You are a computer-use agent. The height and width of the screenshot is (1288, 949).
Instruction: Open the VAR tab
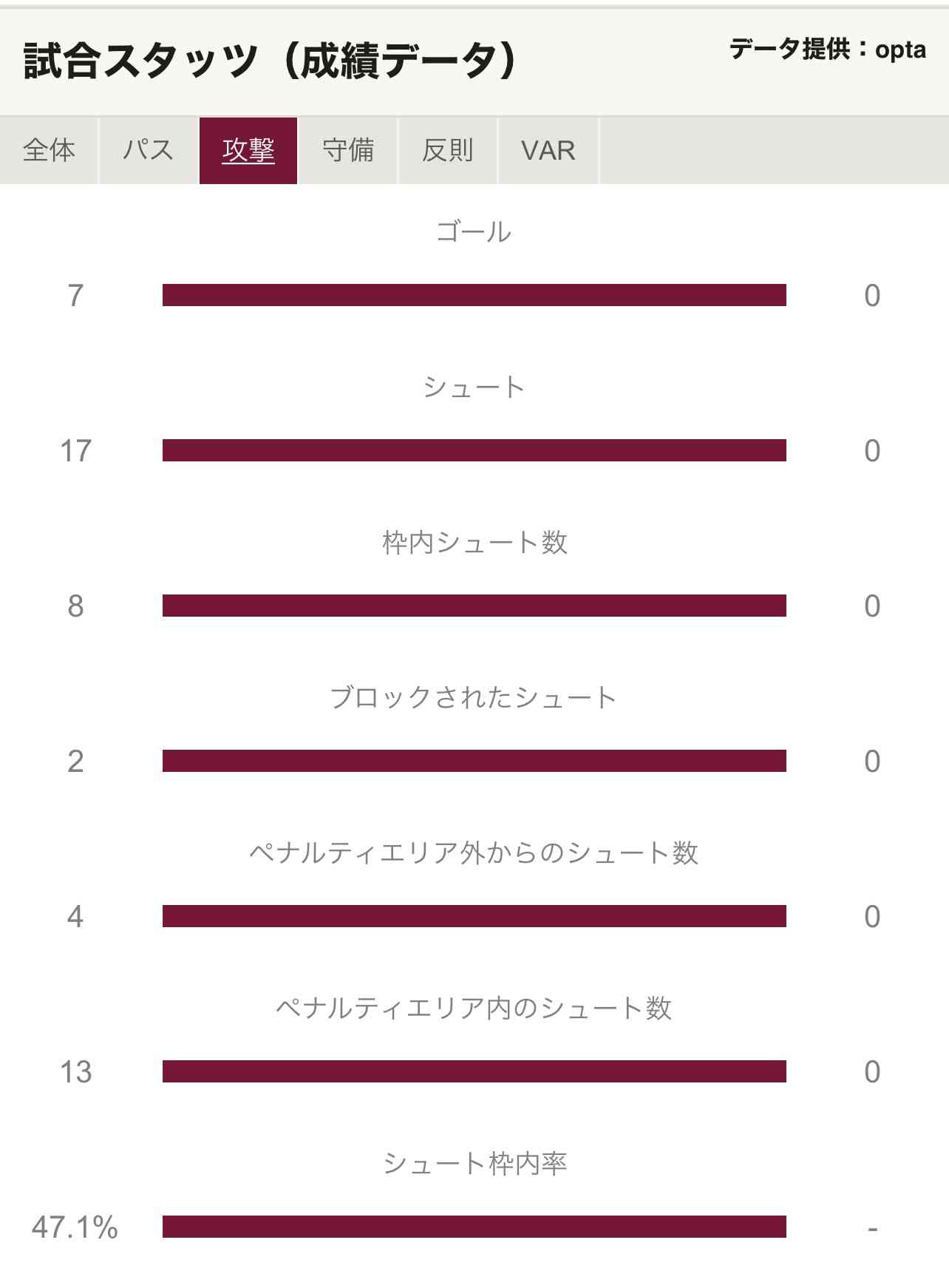pos(548,150)
